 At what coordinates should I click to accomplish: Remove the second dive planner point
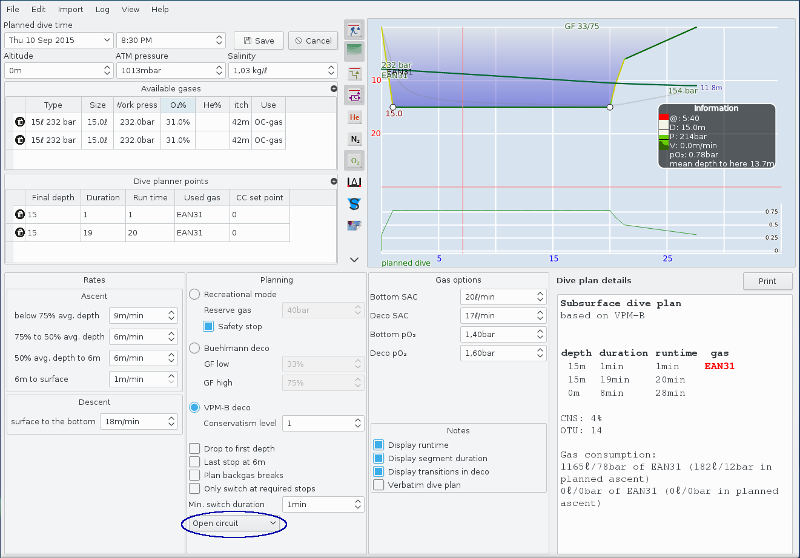(x=19, y=233)
